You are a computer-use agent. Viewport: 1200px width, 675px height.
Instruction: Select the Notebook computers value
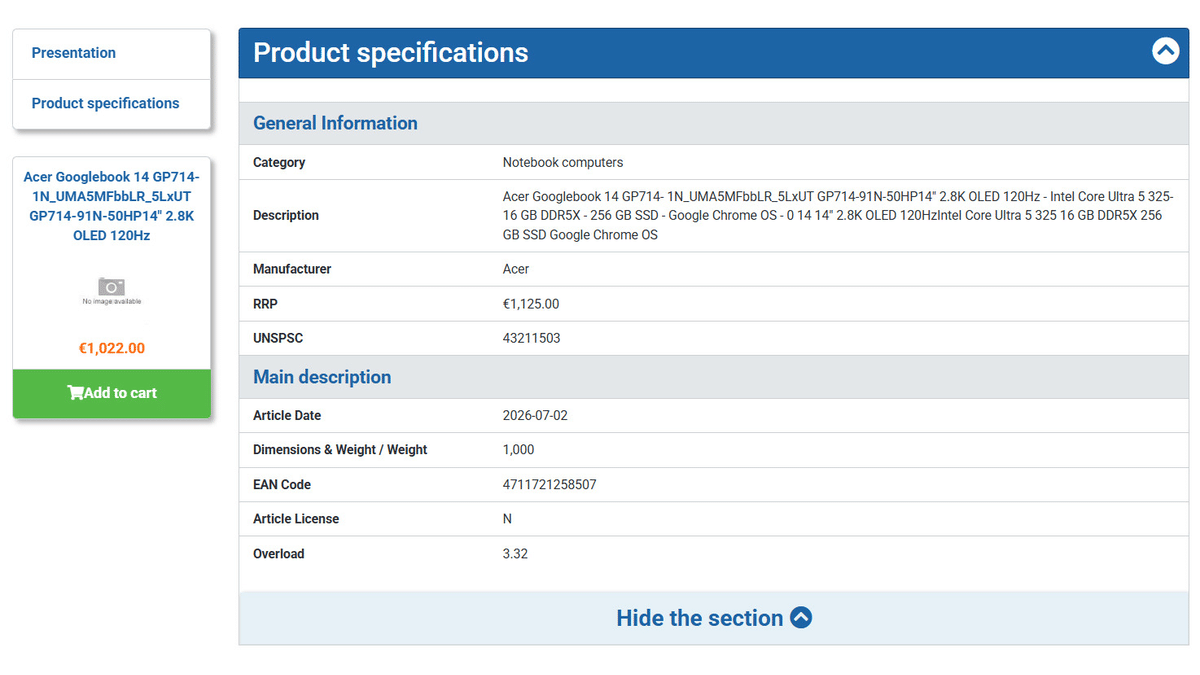point(563,162)
